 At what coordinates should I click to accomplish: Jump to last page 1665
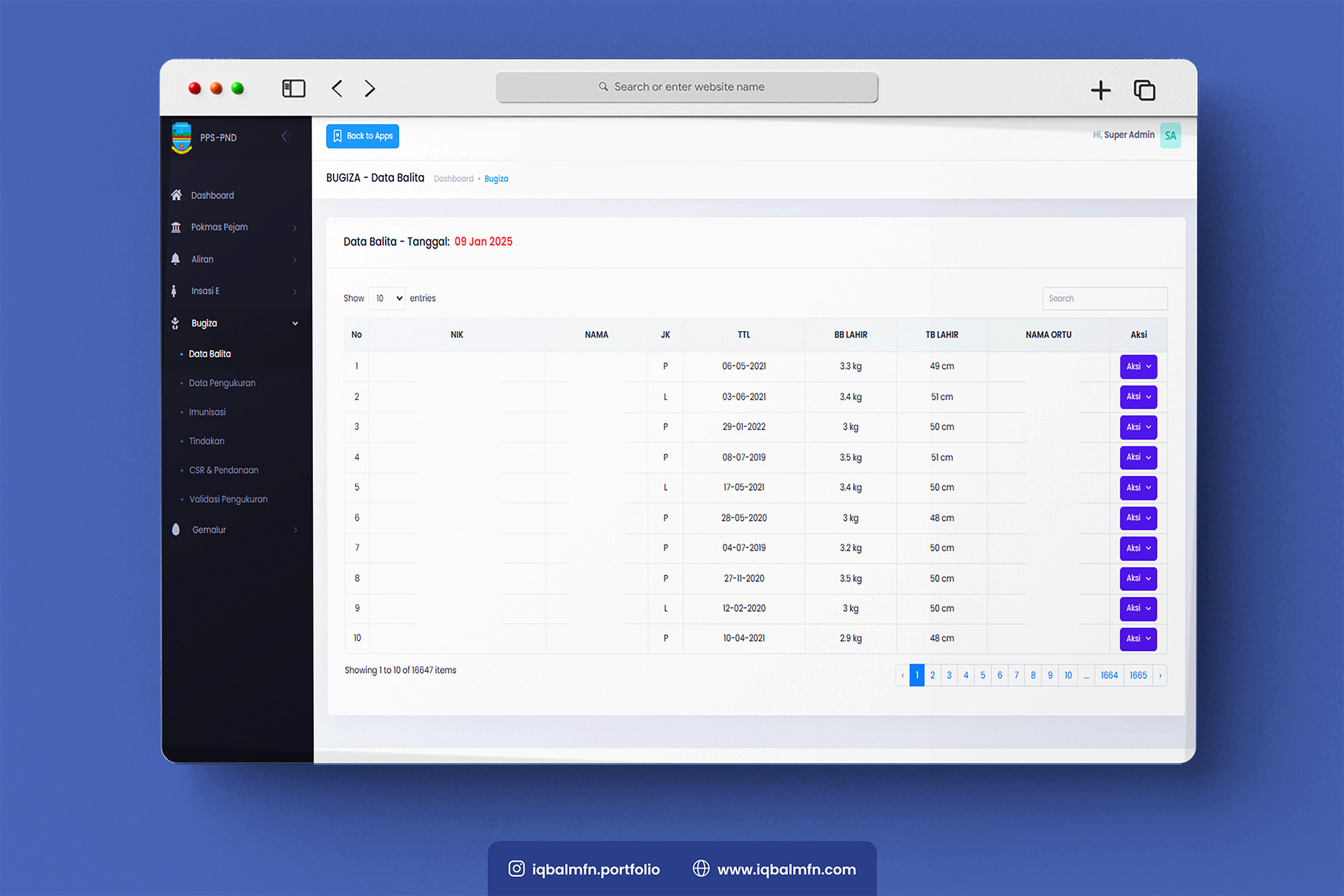[1138, 675]
